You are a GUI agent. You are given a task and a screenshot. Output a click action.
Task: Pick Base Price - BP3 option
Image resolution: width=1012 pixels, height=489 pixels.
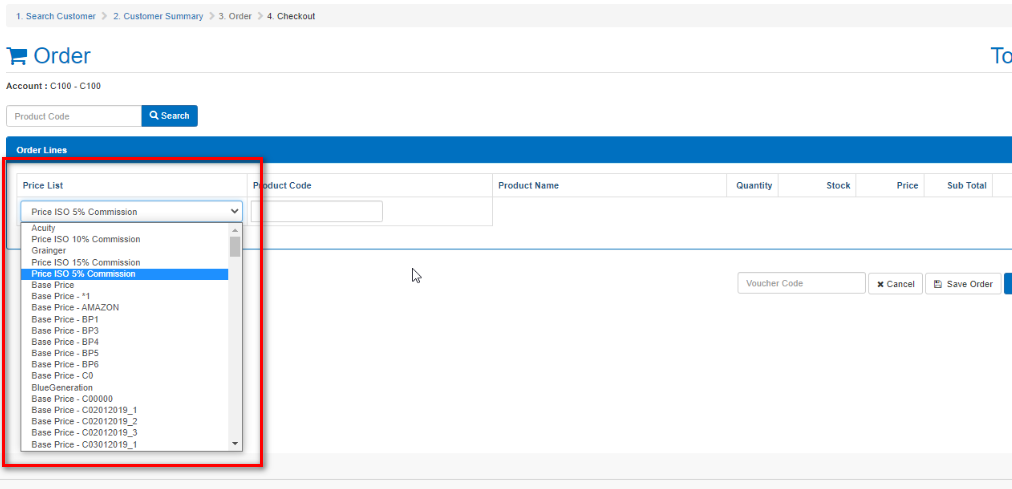tap(125, 330)
